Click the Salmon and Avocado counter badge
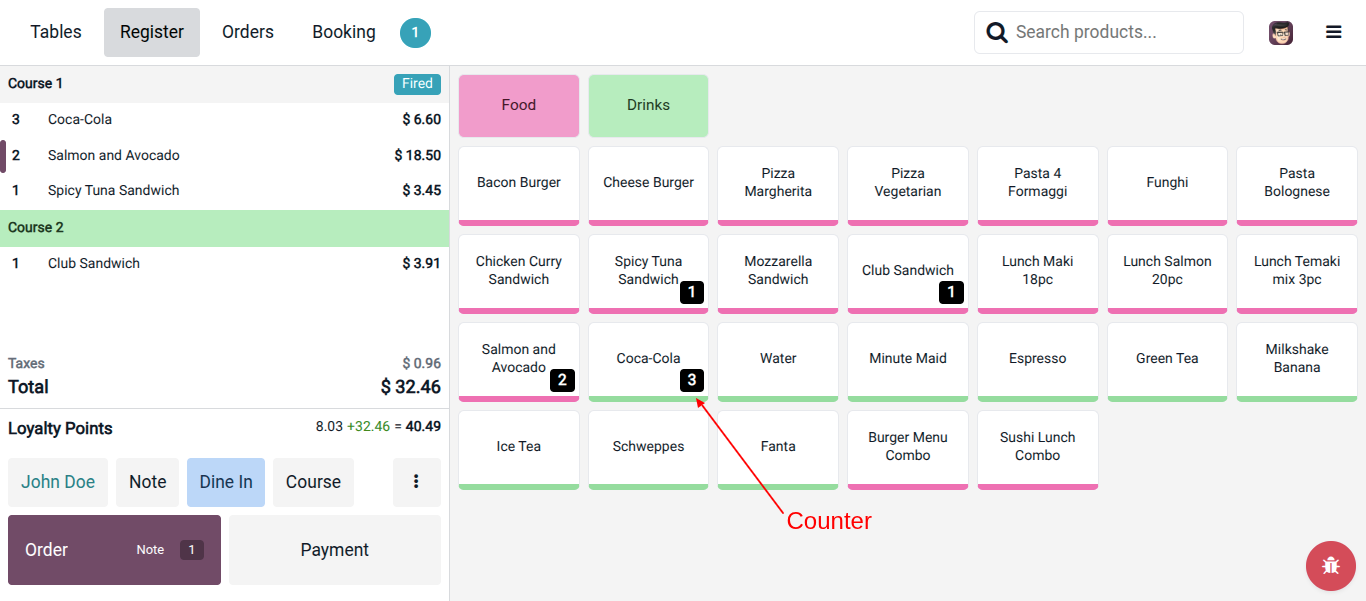1366x601 pixels. tap(562, 380)
